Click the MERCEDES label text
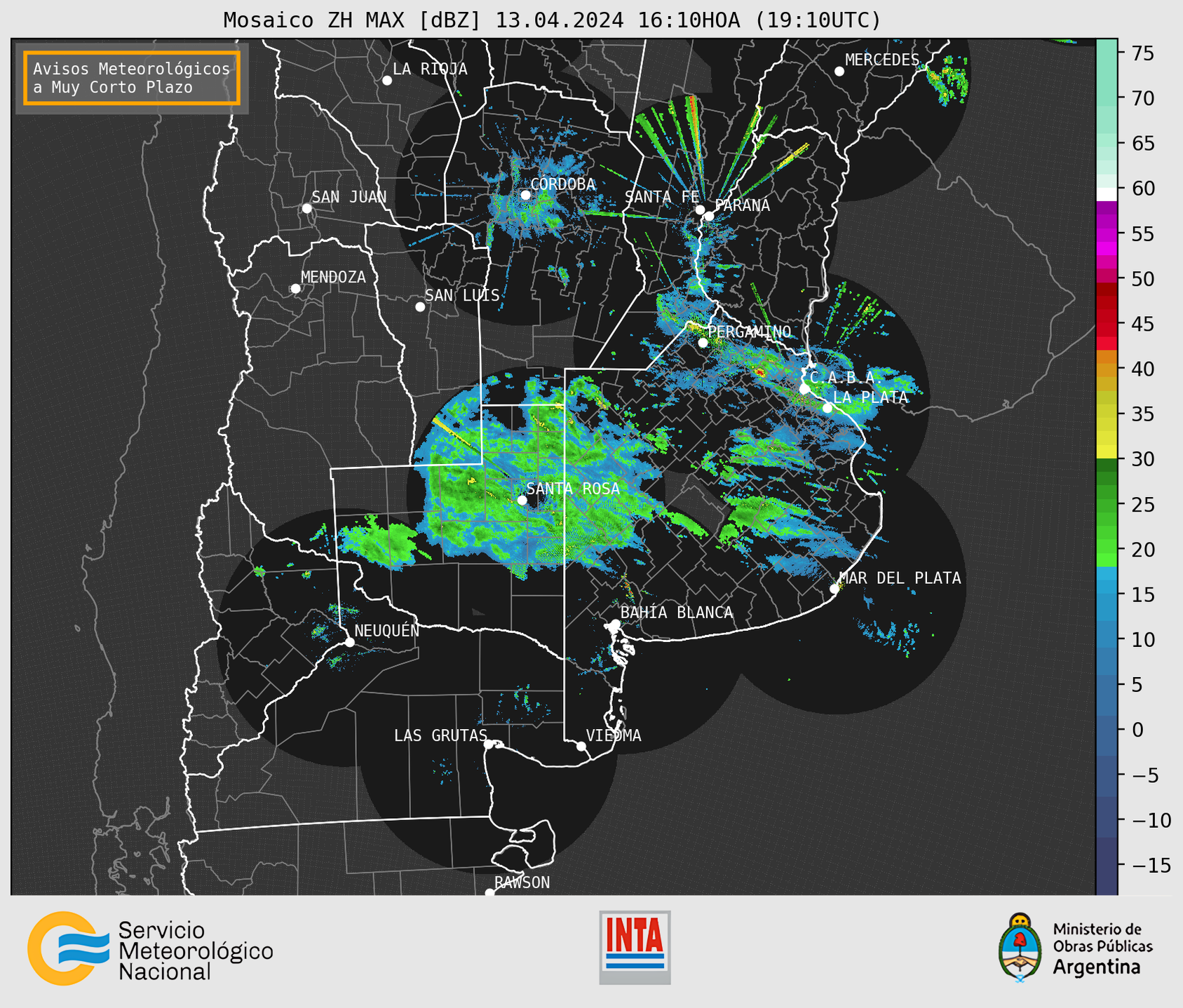Screen dimensions: 1183x1008 881,60
